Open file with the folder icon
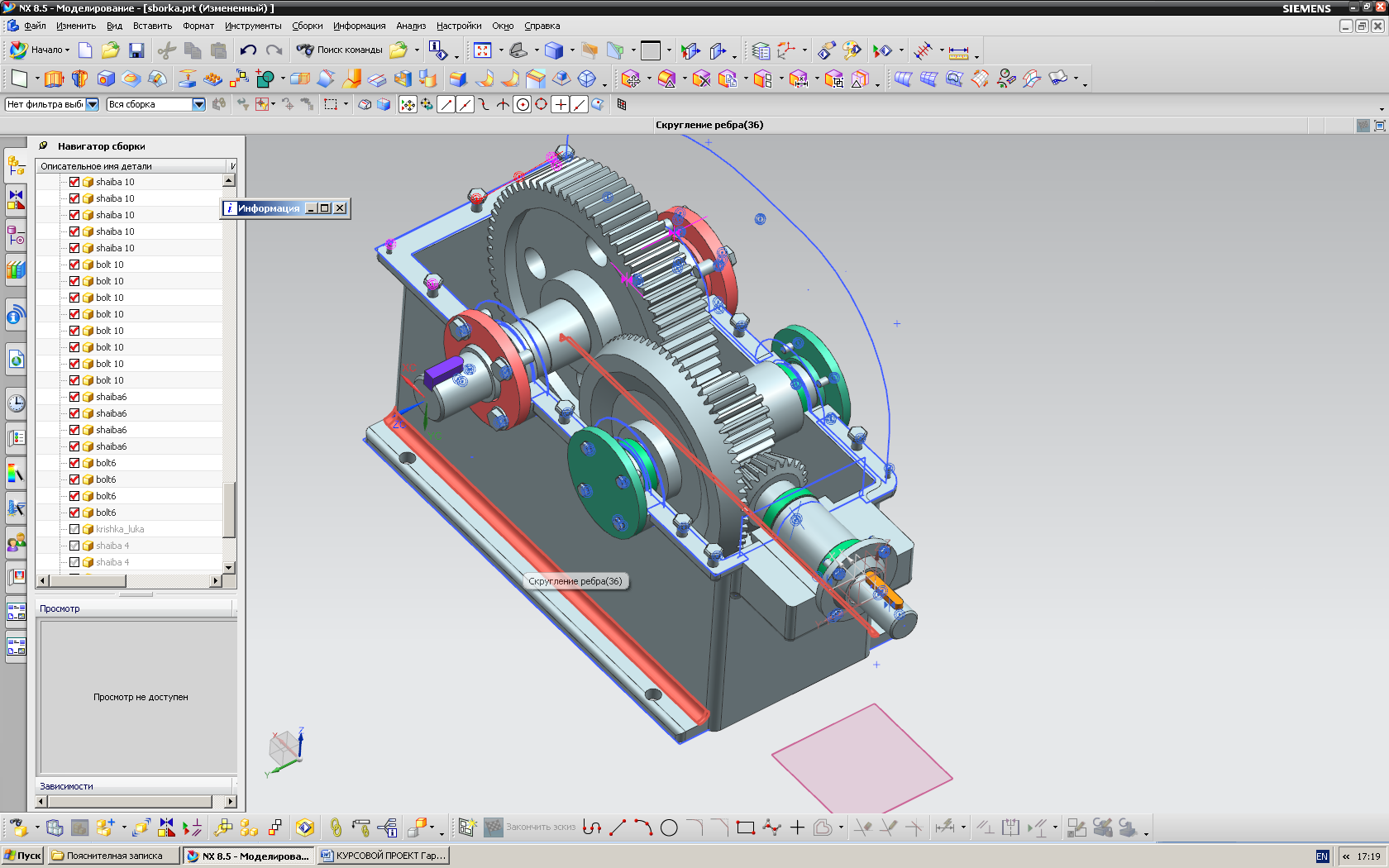1389x868 pixels. (111, 50)
